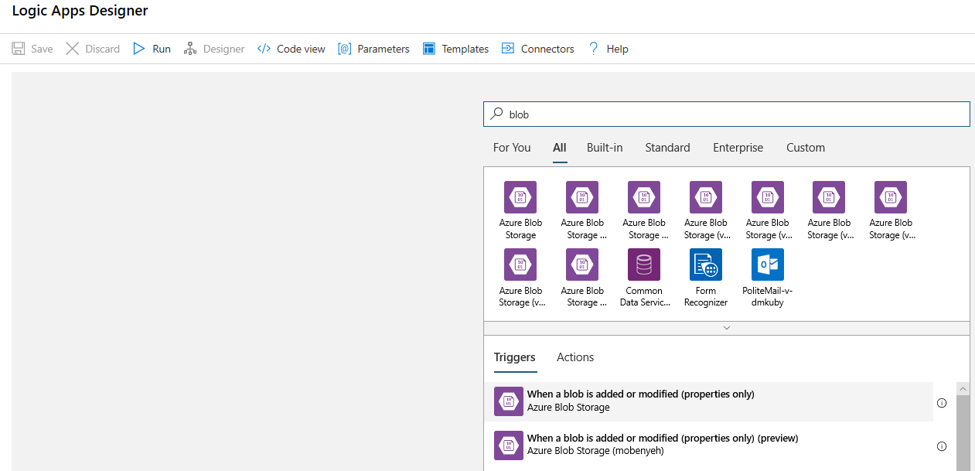The height and width of the screenshot is (471, 975).
Task: Switch to the Built-in tab
Action: [604, 147]
